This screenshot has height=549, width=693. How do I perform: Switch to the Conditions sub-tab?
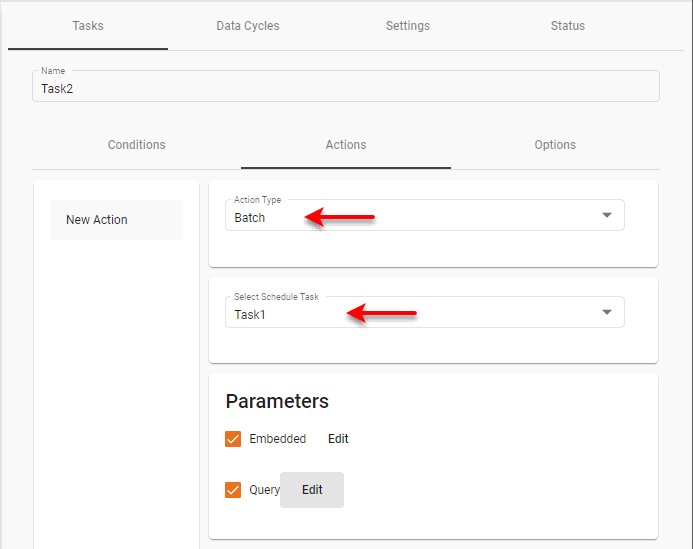pos(137,145)
